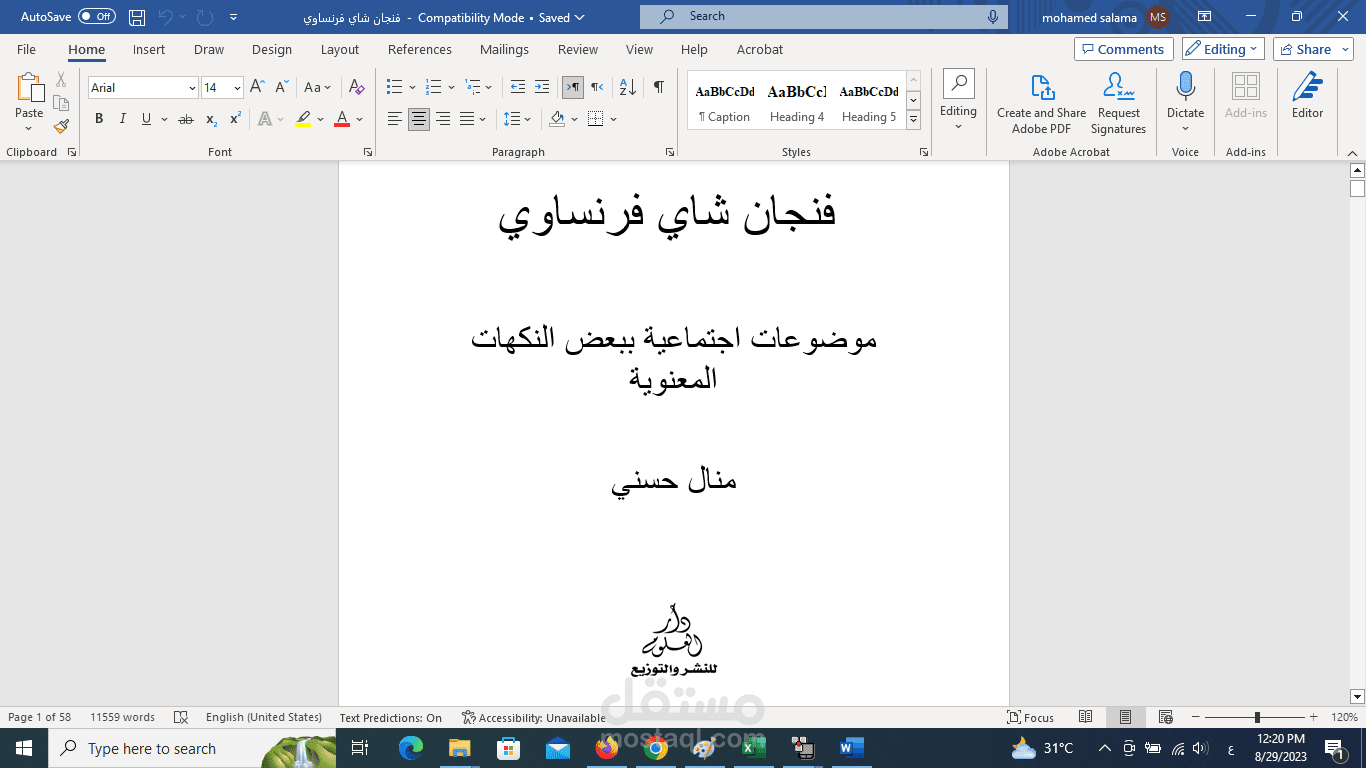
Task: Align text to the right
Action: click(x=443, y=119)
